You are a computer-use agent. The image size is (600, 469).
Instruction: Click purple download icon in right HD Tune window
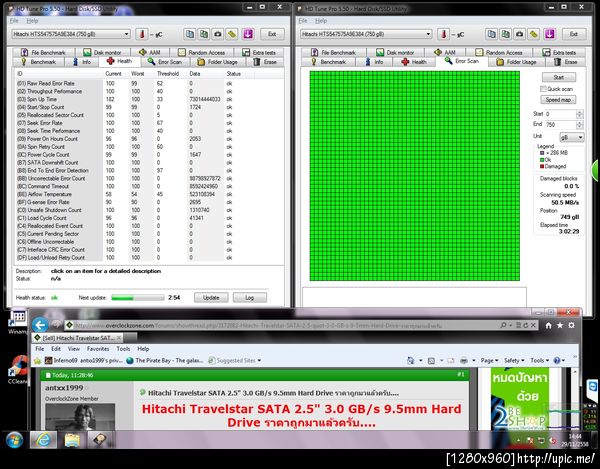pyautogui.click(x=549, y=34)
